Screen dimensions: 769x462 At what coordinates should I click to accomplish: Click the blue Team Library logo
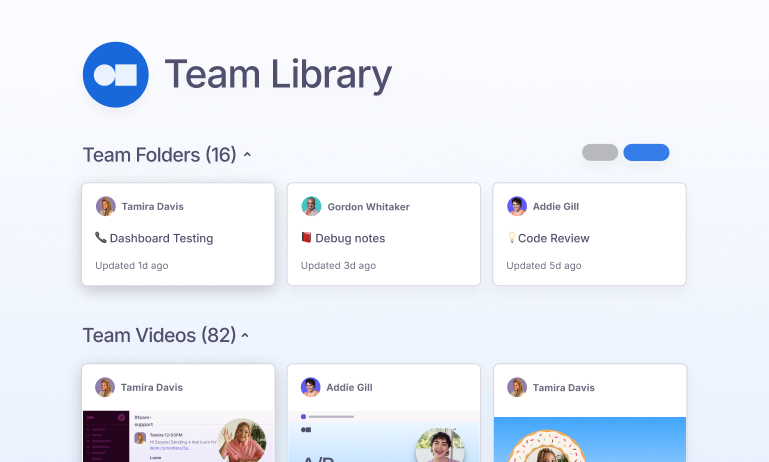116,75
